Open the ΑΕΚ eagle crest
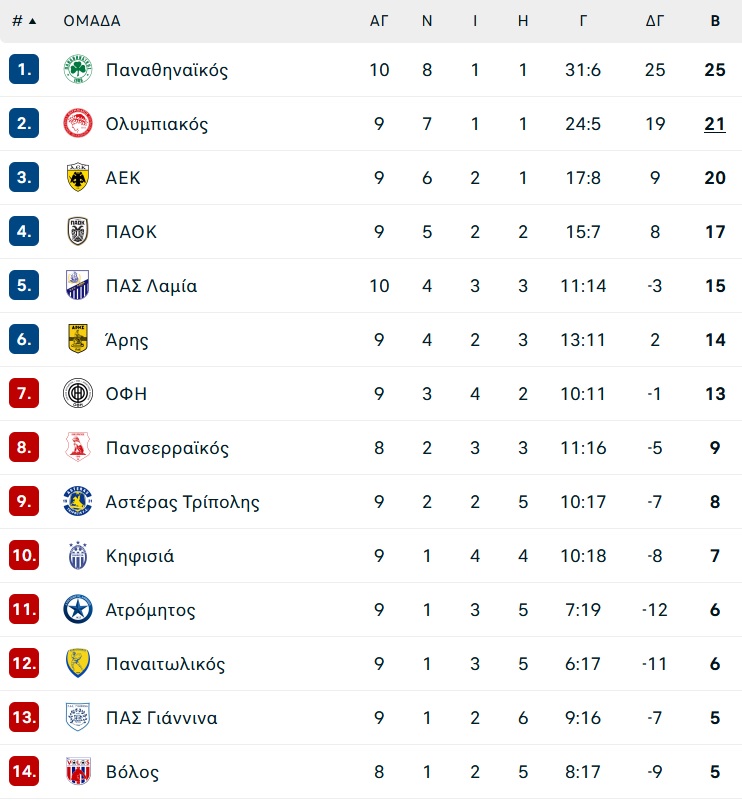The image size is (742, 805). [78, 177]
